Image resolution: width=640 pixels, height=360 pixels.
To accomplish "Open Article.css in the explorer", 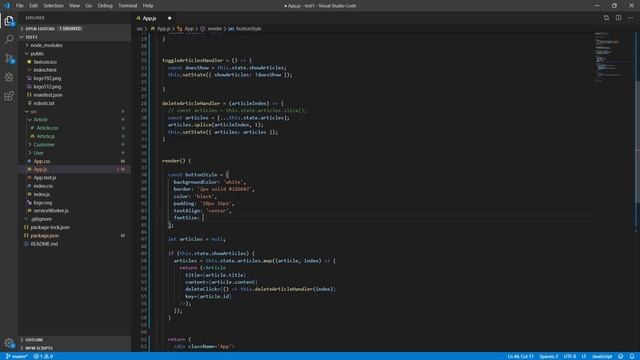I will 74,128.
